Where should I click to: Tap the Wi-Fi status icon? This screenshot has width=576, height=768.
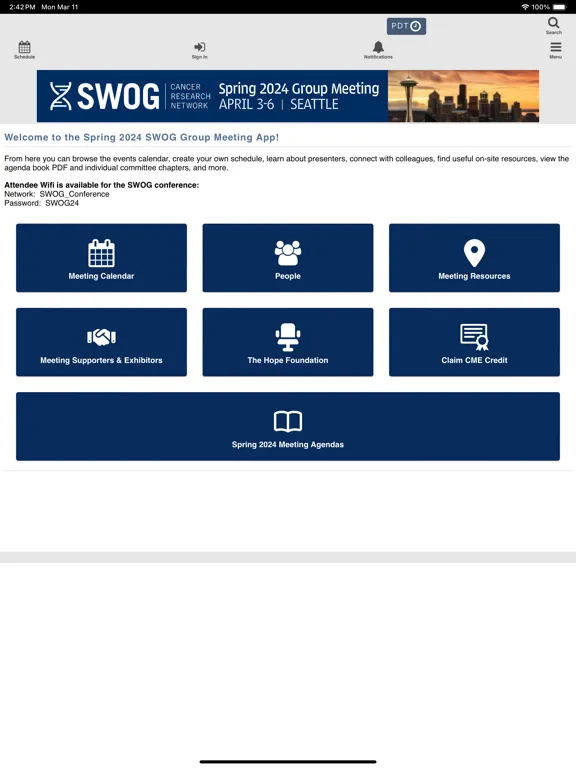pos(525,7)
